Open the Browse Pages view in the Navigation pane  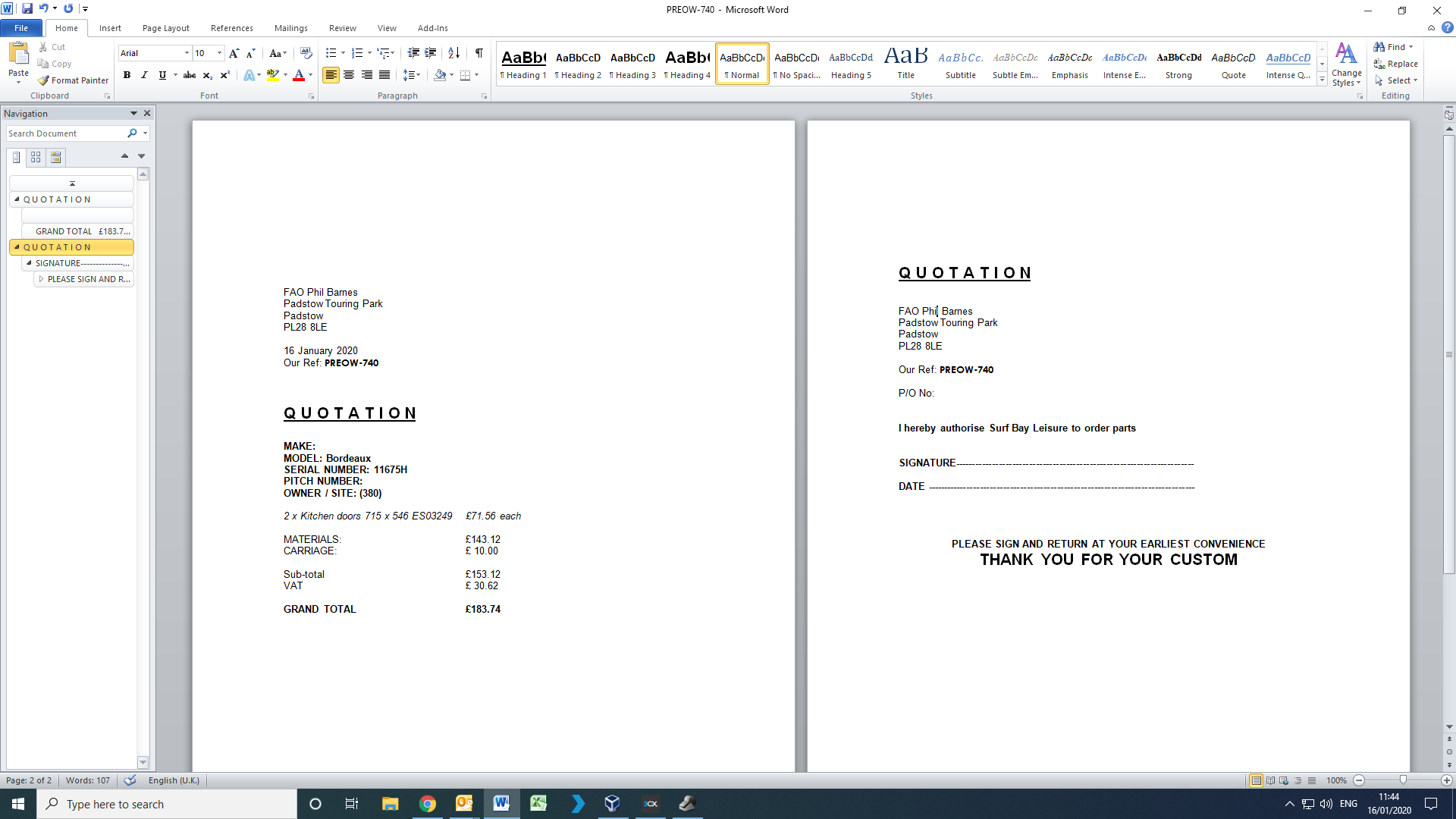point(36,157)
